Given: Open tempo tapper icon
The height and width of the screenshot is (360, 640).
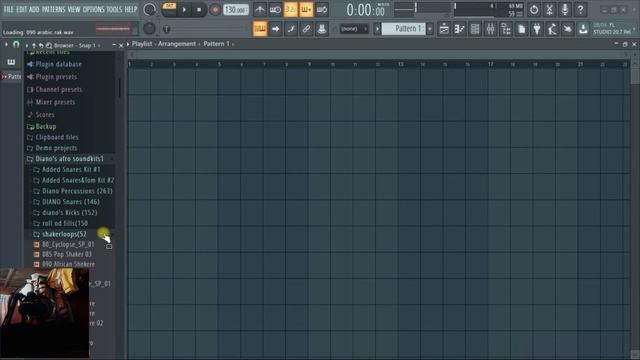Looking at the screenshot, I should (553, 29).
